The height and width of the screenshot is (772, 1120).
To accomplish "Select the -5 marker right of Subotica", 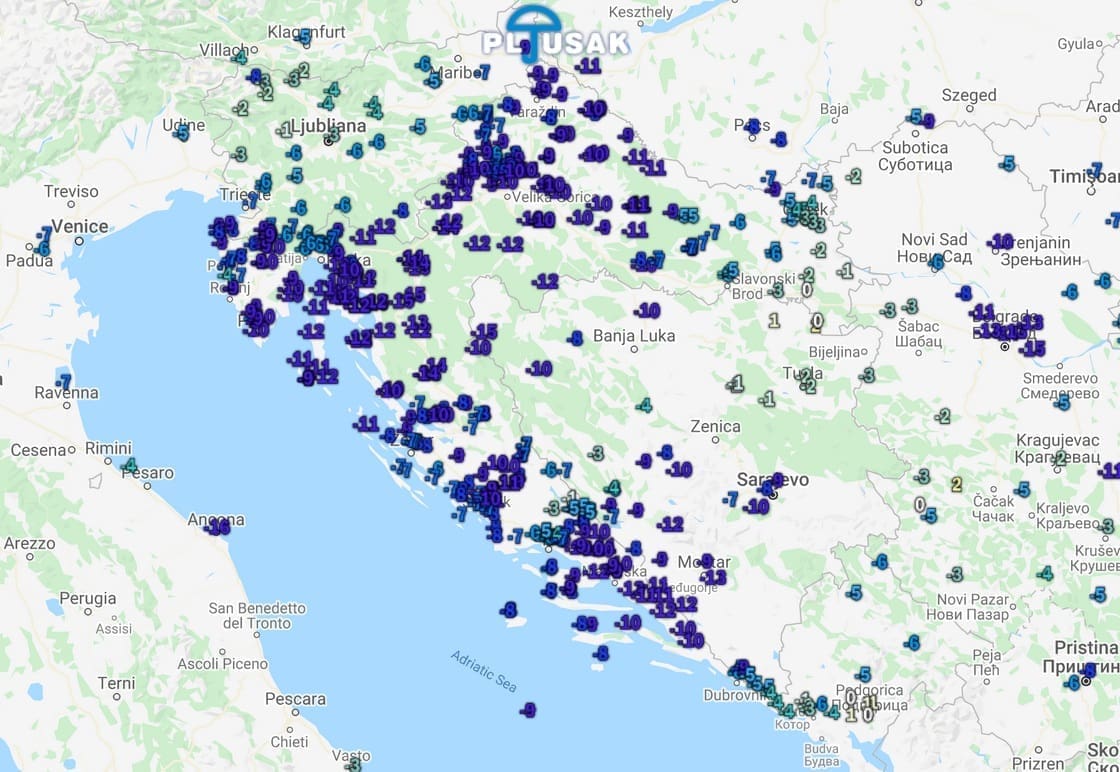I will tap(1007, 163).
